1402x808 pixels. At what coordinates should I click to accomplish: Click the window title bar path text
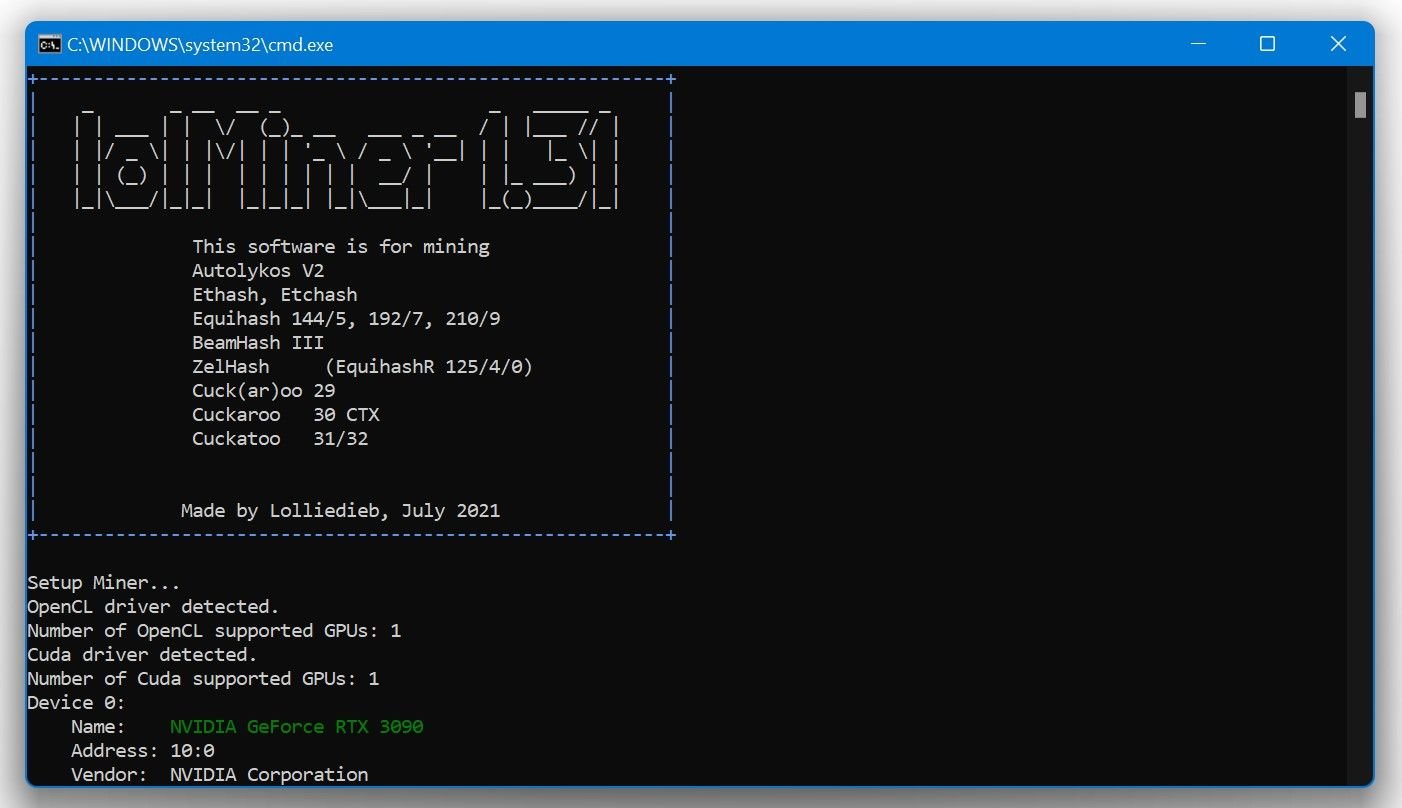click(200, 44)
